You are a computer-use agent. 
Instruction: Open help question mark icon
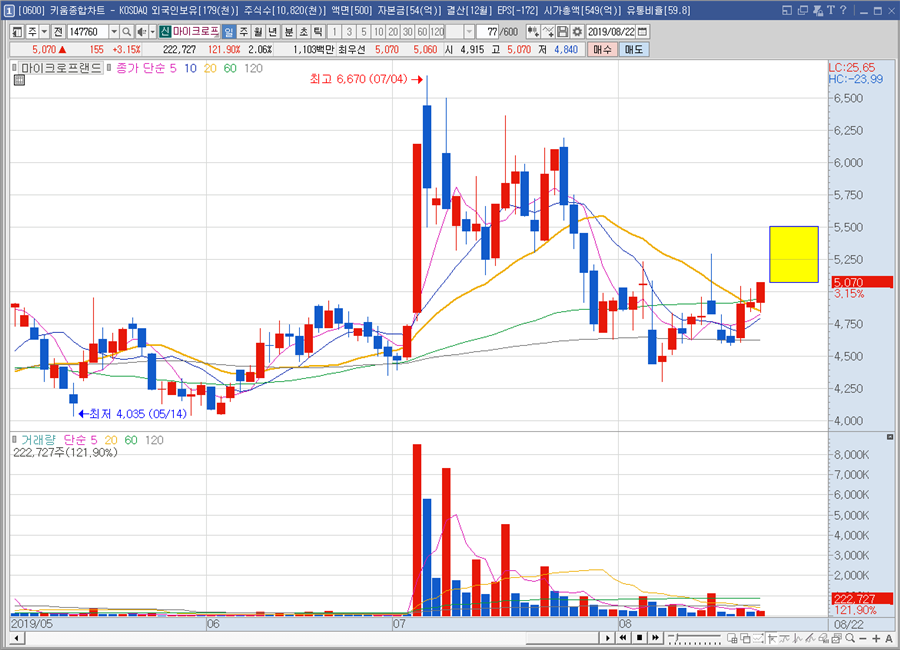[843, 10]
